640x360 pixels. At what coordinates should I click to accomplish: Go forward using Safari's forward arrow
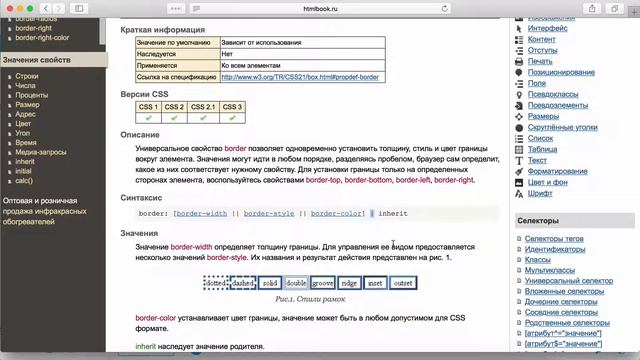[x=58, y=8]
